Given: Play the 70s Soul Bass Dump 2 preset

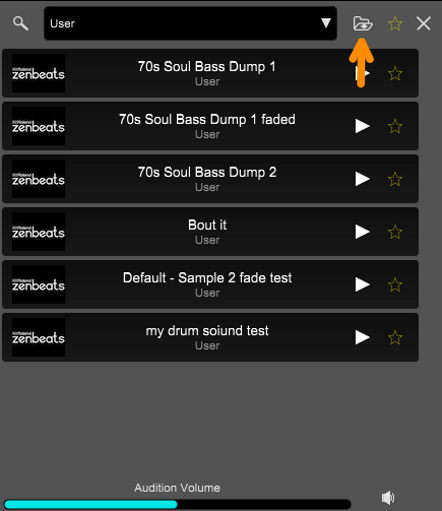Looking at the screenshot, I should pyautogui.click(x=362, y=179).
